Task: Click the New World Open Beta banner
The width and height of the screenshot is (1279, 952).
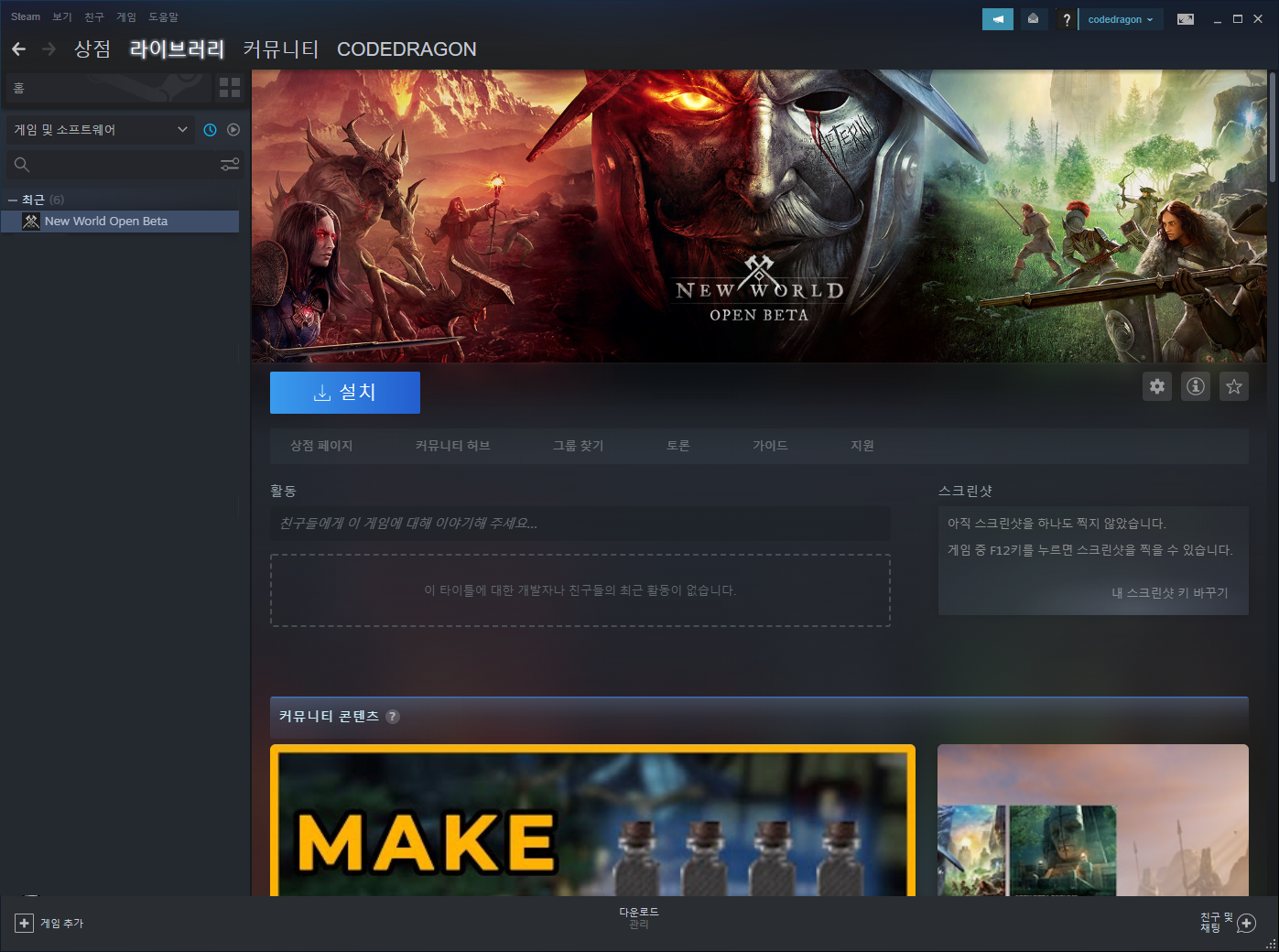Action: [x=759, y=216]
